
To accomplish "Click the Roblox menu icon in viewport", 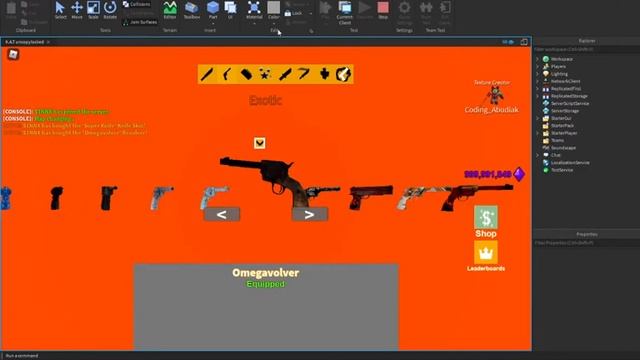I will pyautogui.click(x=13, y=54).
